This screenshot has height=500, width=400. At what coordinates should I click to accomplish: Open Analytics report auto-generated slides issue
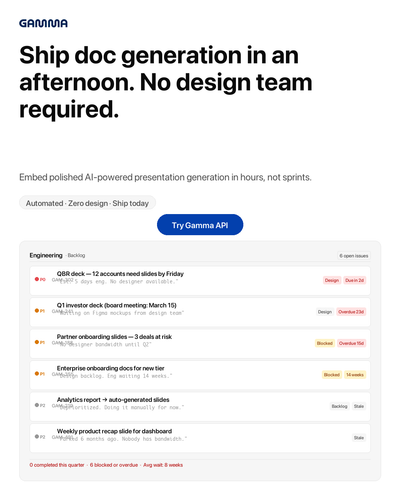[x=200, y=406]
